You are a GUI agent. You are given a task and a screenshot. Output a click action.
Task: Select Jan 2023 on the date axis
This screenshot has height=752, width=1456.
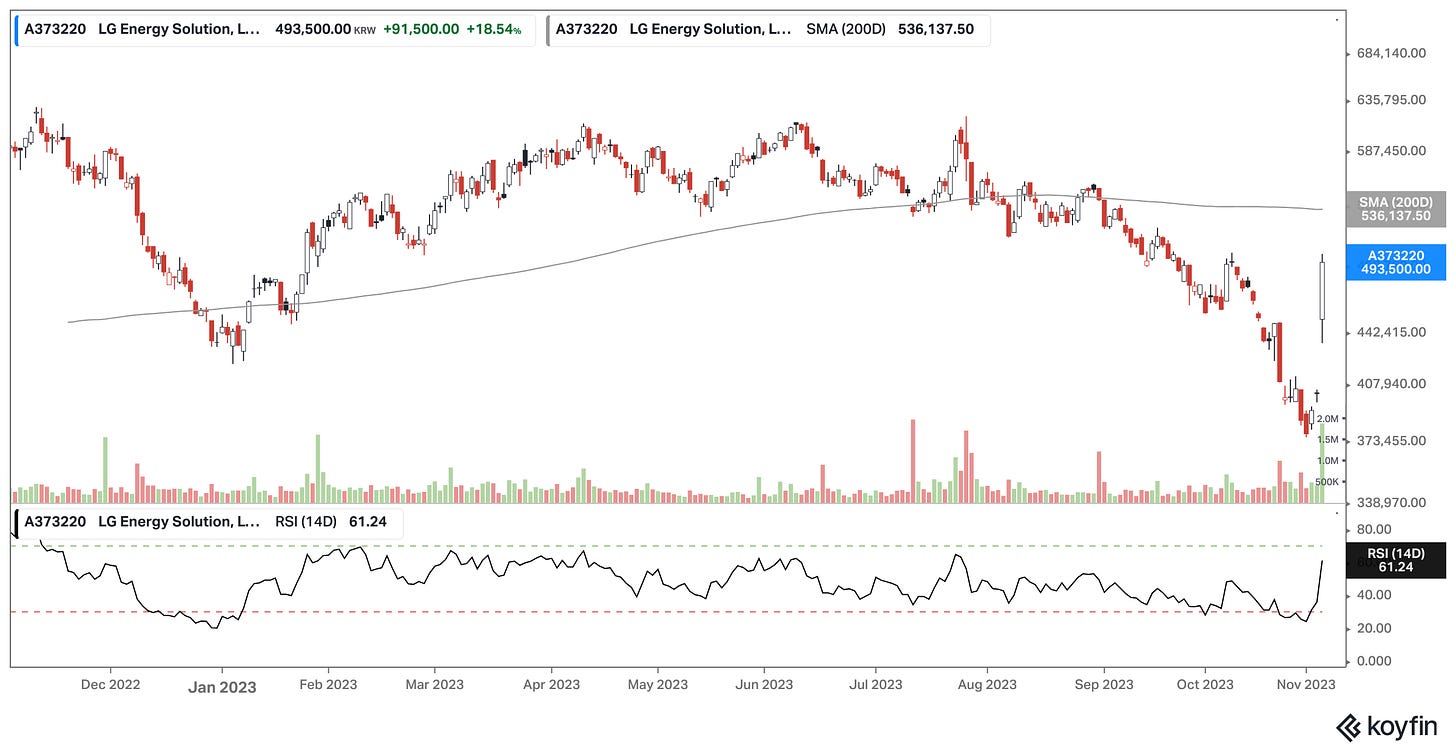point(222,687)
